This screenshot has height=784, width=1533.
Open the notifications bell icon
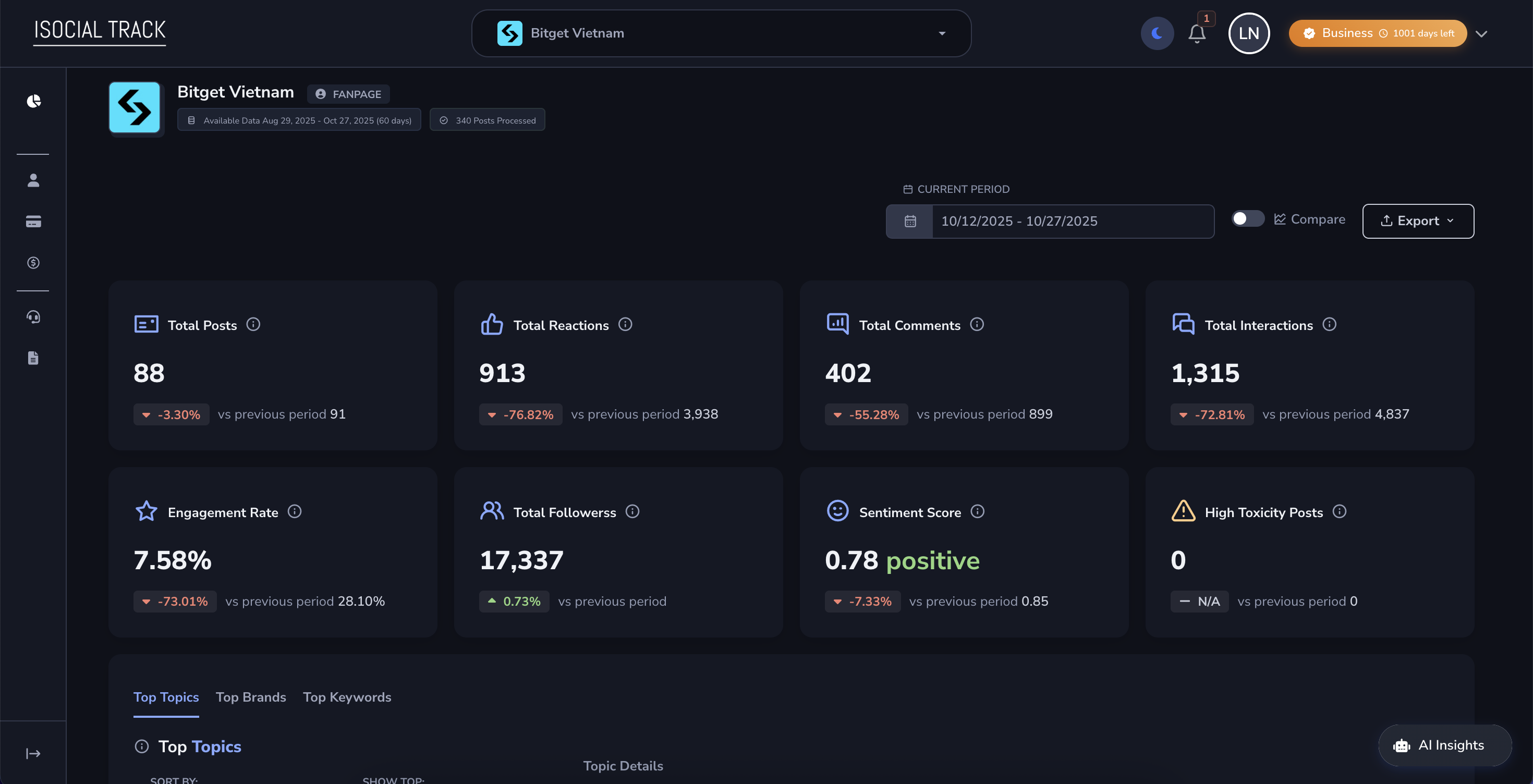(x=1197, y=34)
